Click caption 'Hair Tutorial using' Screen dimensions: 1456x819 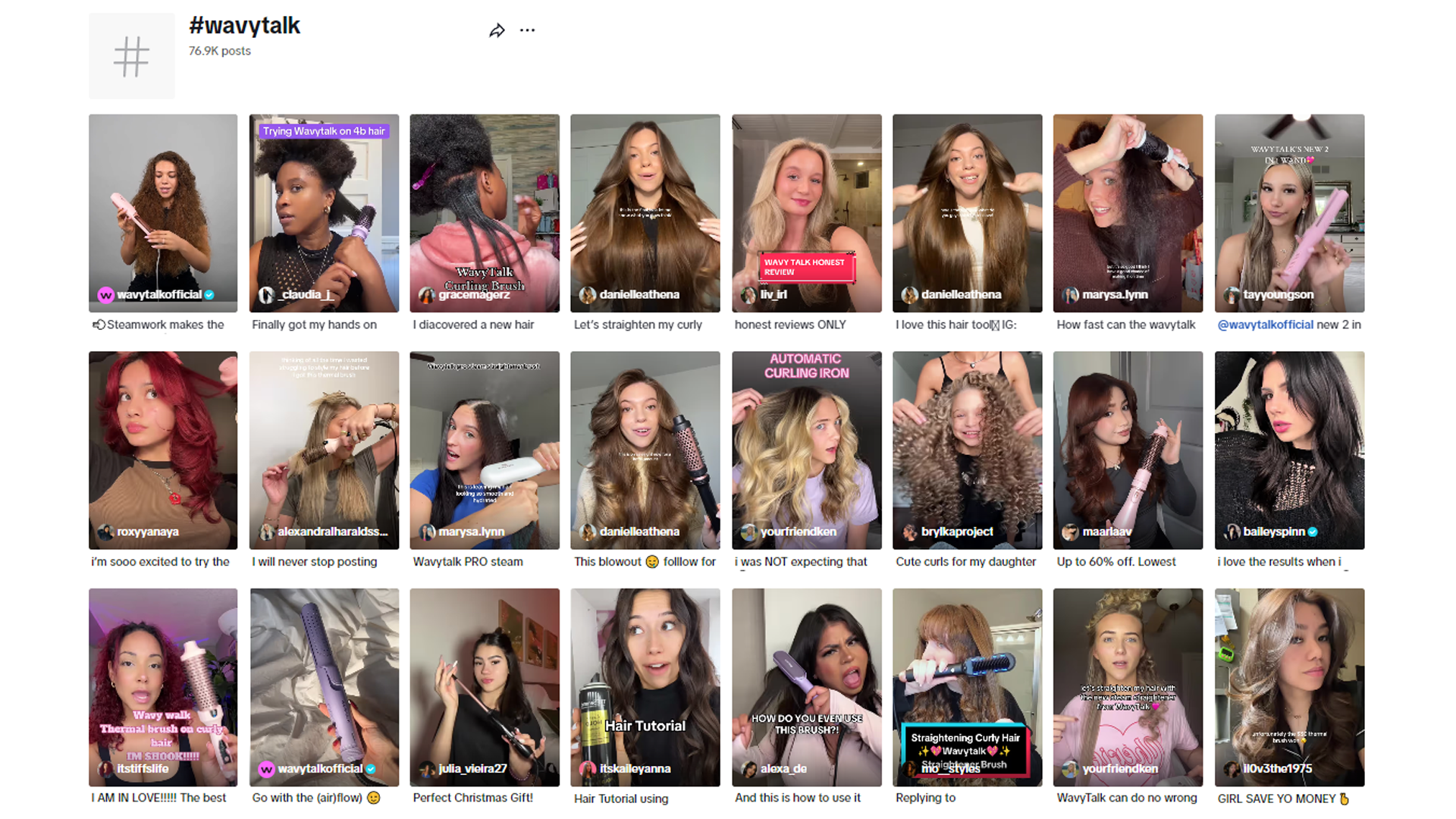click(x=621, y=799)
